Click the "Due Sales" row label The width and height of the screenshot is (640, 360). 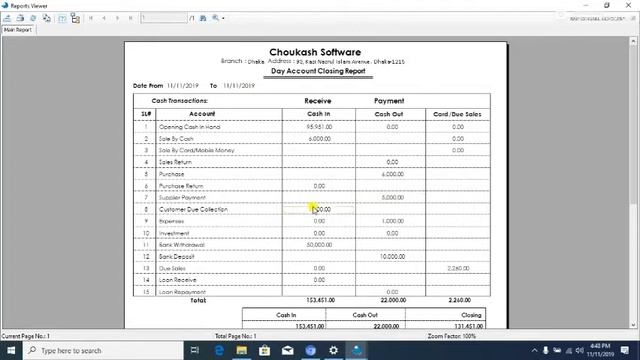(172, 269)
